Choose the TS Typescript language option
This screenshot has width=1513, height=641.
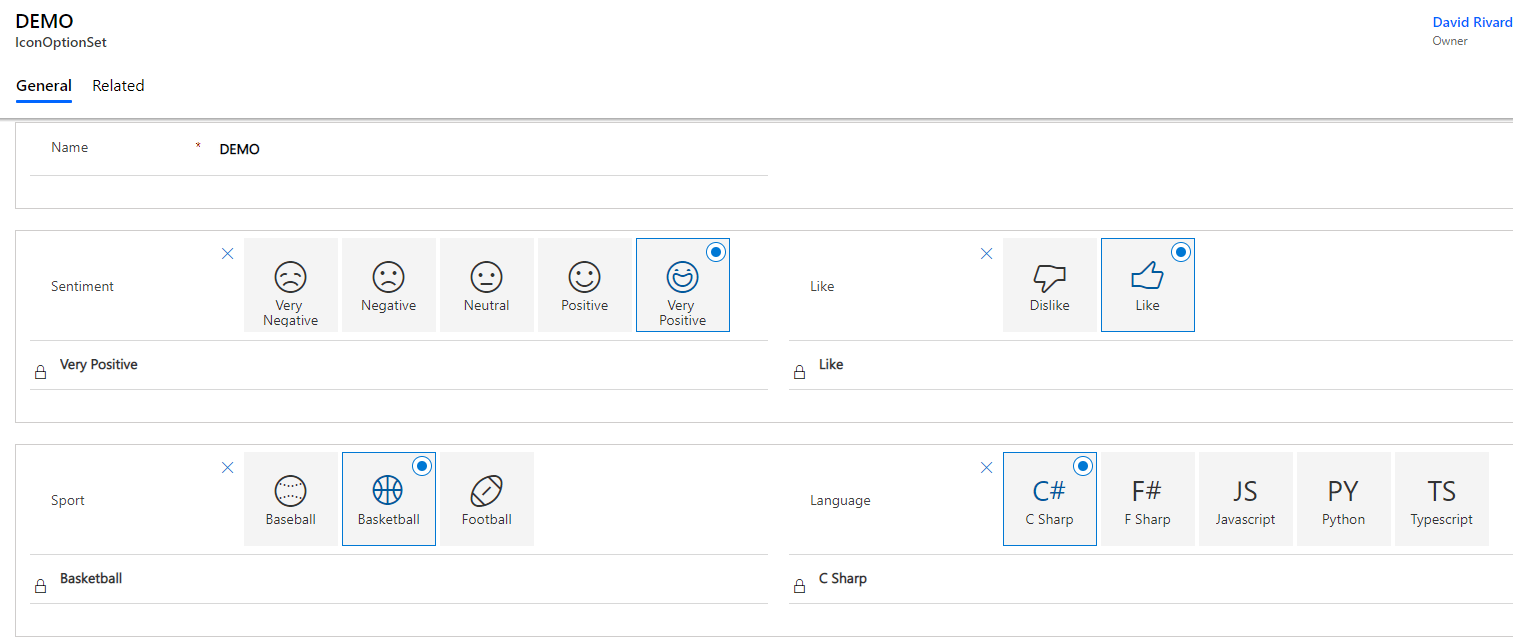point(1441,499)
